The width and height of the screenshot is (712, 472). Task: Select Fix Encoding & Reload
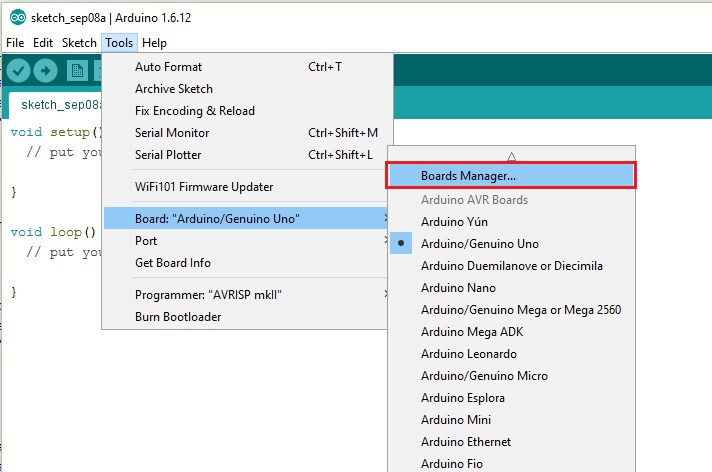247,111
